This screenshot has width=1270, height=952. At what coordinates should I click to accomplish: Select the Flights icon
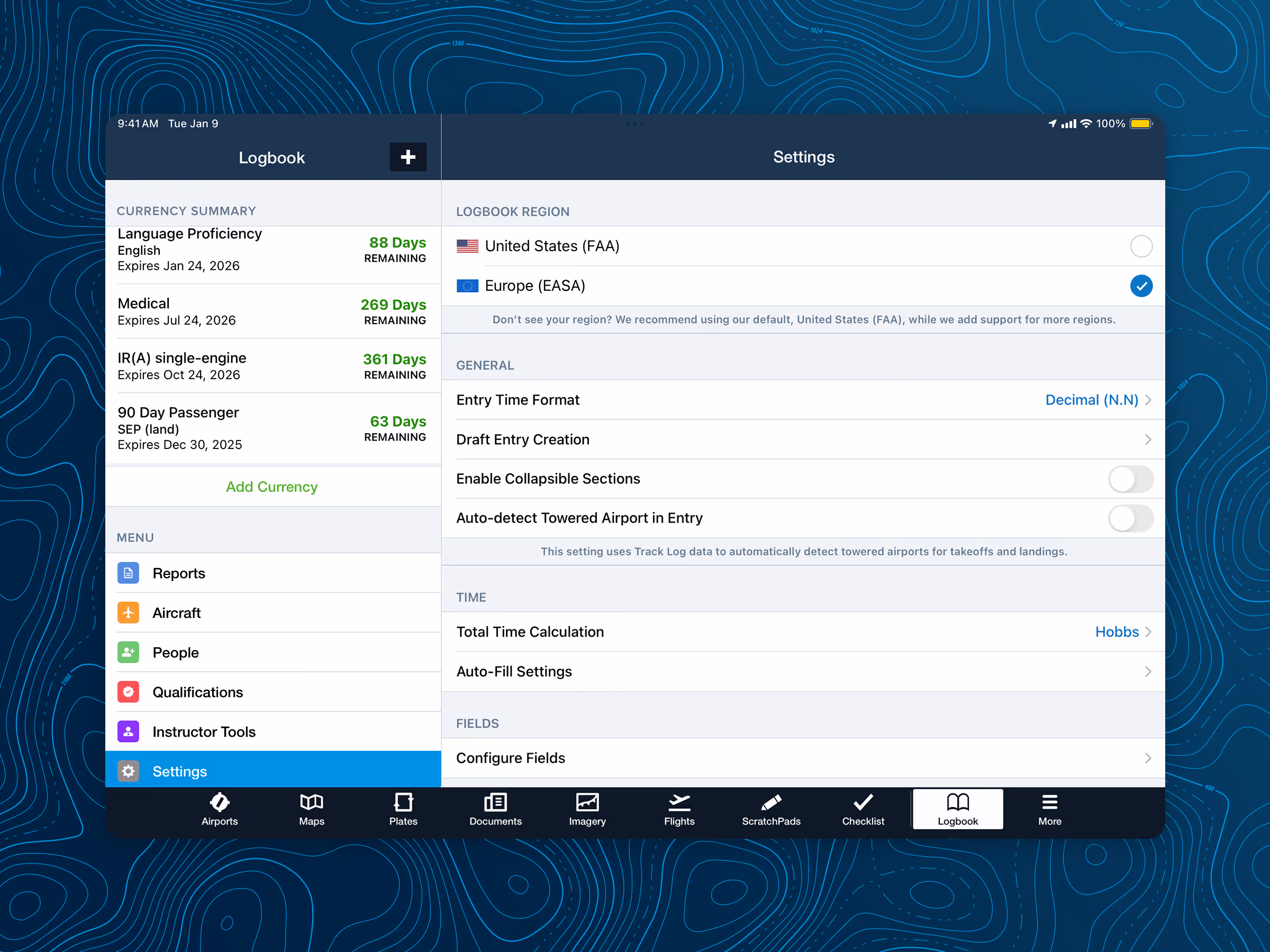click(x=679, y=810)
